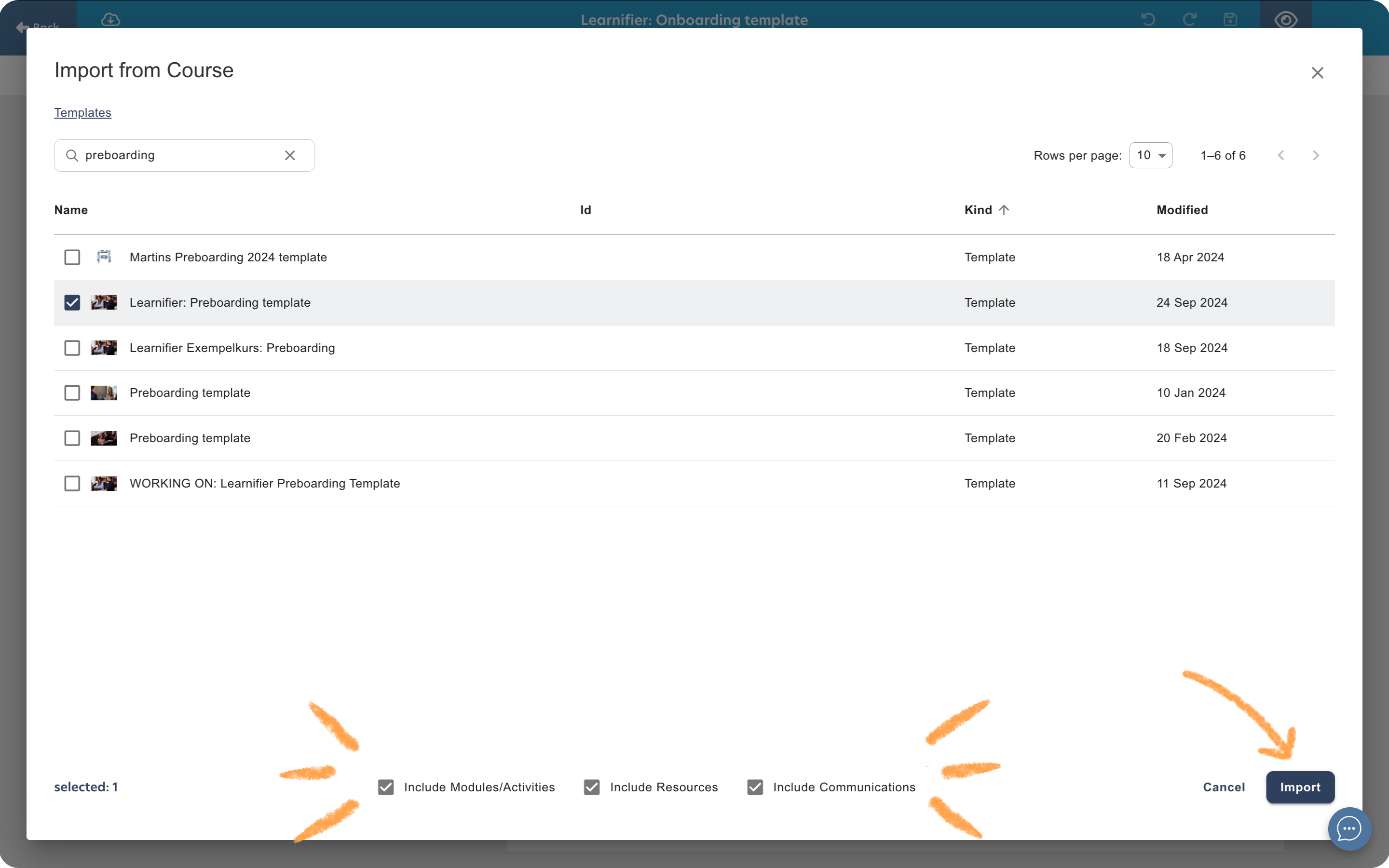Sort by Id column header
The height and width of the screenshot is (868, 1389).
586,210
